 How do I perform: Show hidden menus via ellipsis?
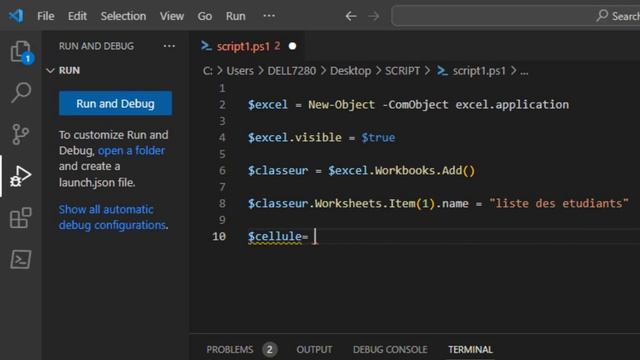point(269,16)
